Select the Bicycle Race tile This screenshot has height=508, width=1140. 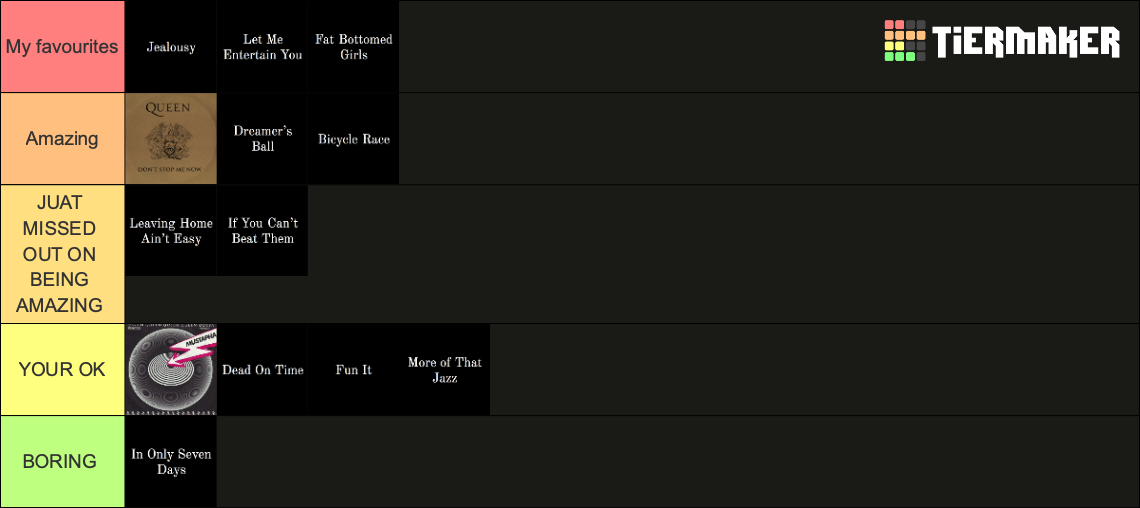(353, 138)
